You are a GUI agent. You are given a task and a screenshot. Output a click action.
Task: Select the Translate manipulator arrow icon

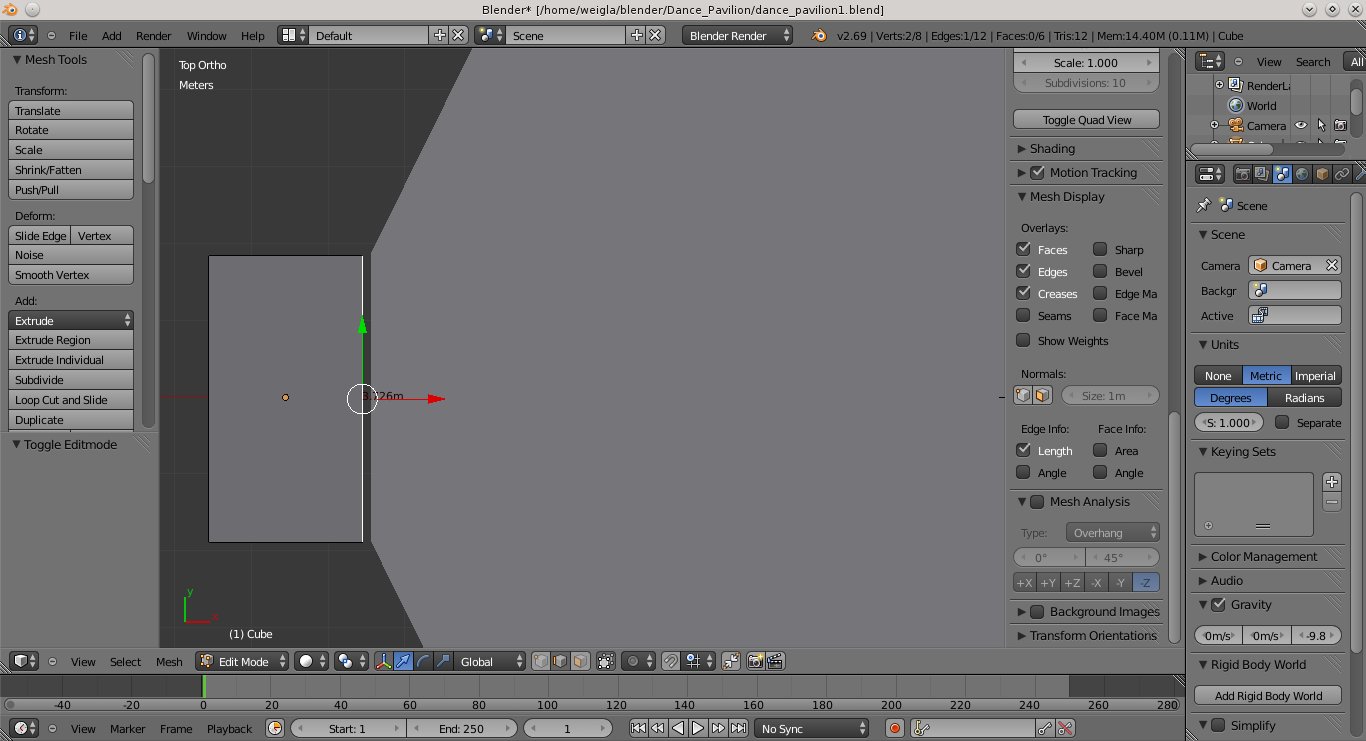pyautogui.click(x=404, y=661)
